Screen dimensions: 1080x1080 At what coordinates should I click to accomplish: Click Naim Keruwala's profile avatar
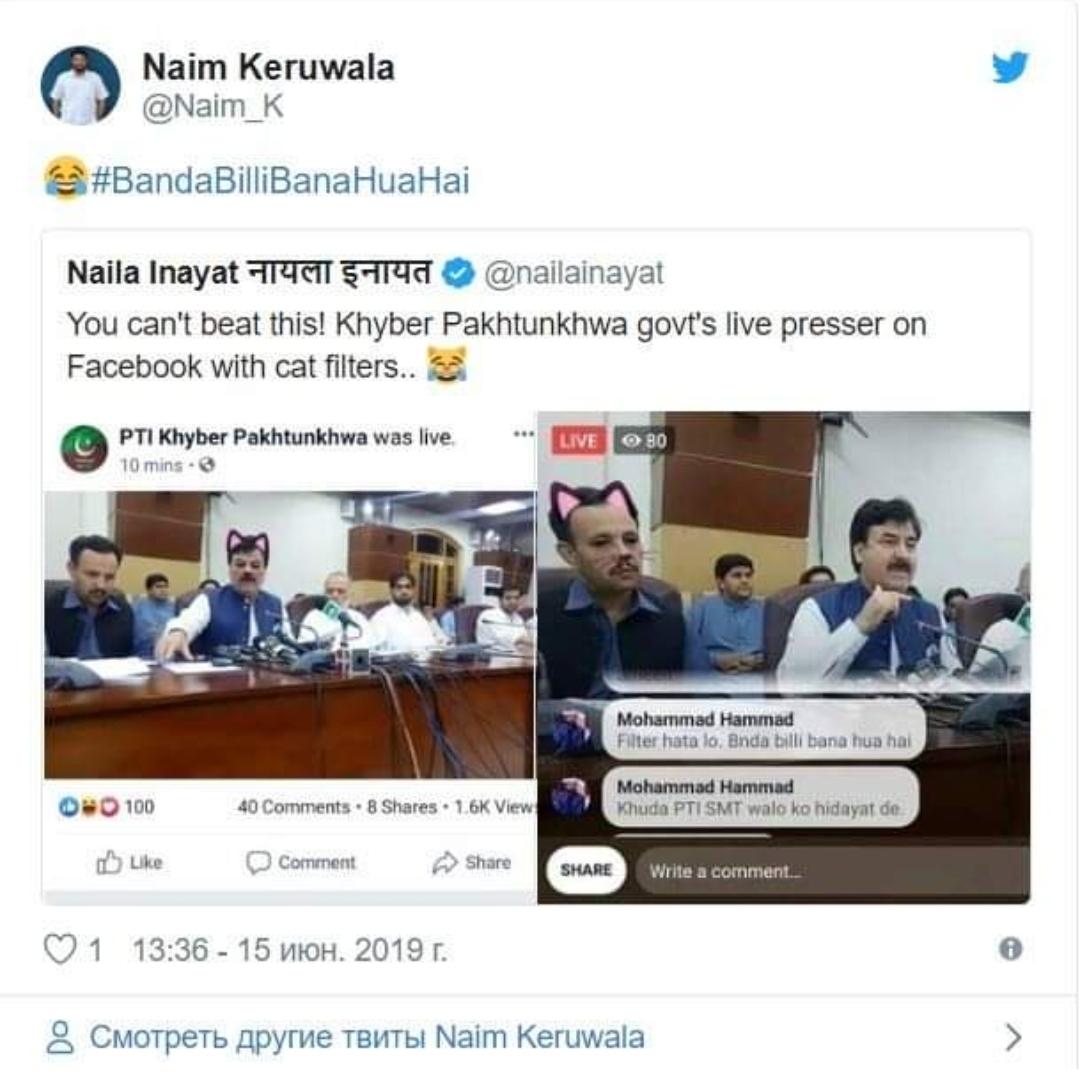pos(80,85)
